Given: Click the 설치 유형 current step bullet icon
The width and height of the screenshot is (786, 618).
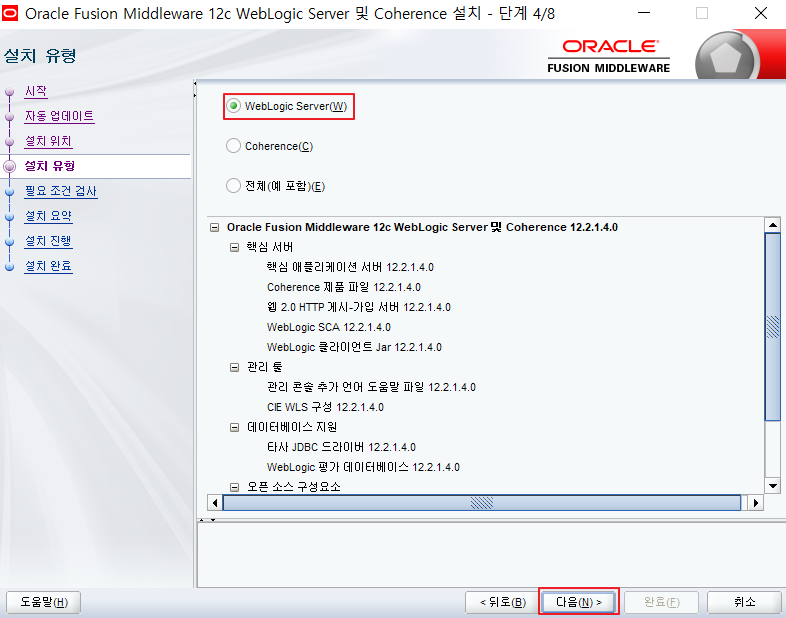Looking at the screenshot, I should point(9,166).
